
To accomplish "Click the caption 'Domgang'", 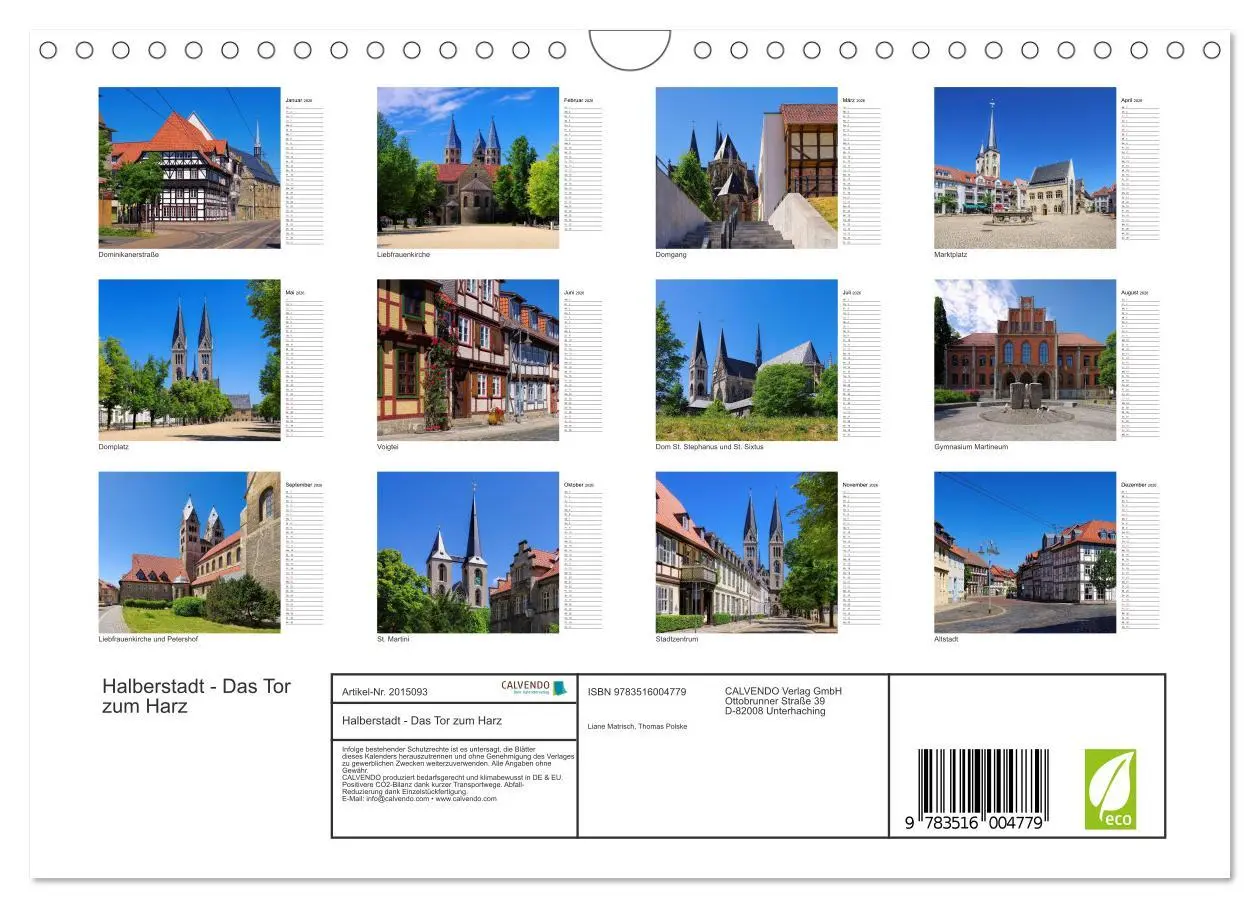I will pos(671,255).
